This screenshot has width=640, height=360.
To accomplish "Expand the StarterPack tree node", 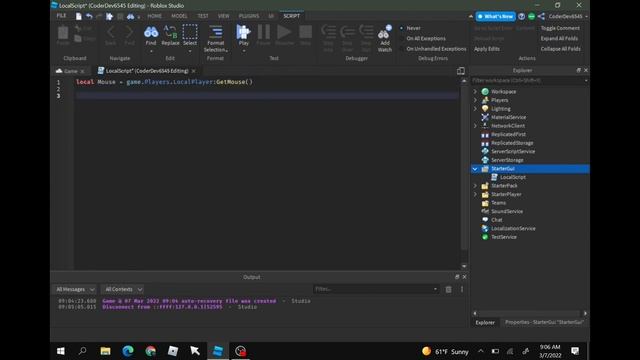I will 475,186.
